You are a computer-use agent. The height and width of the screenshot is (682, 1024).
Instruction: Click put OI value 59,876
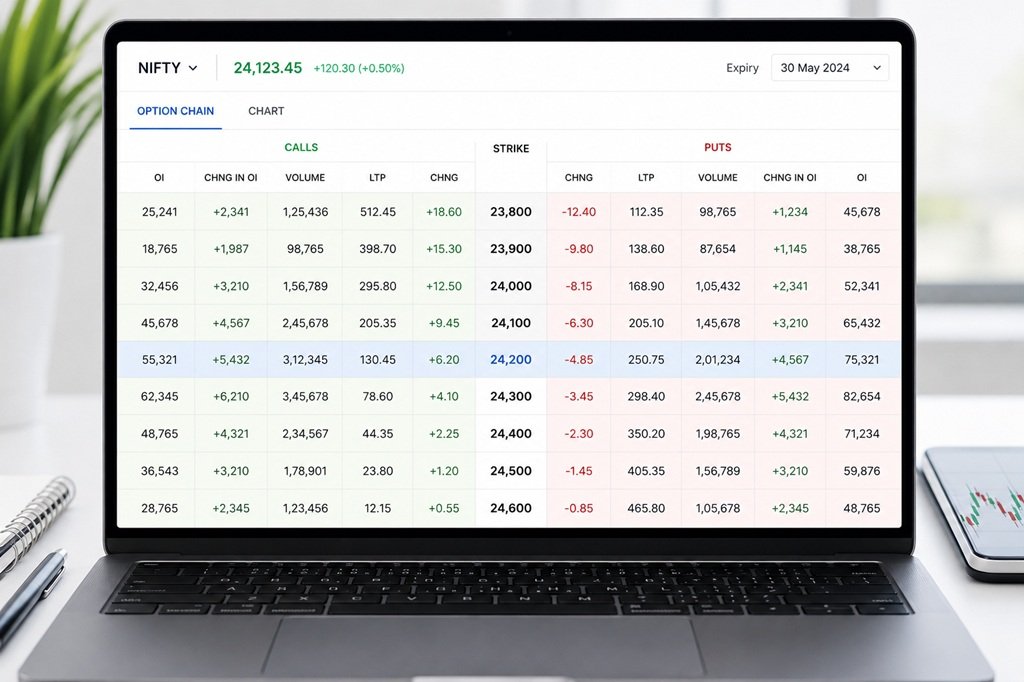[861, 471]
